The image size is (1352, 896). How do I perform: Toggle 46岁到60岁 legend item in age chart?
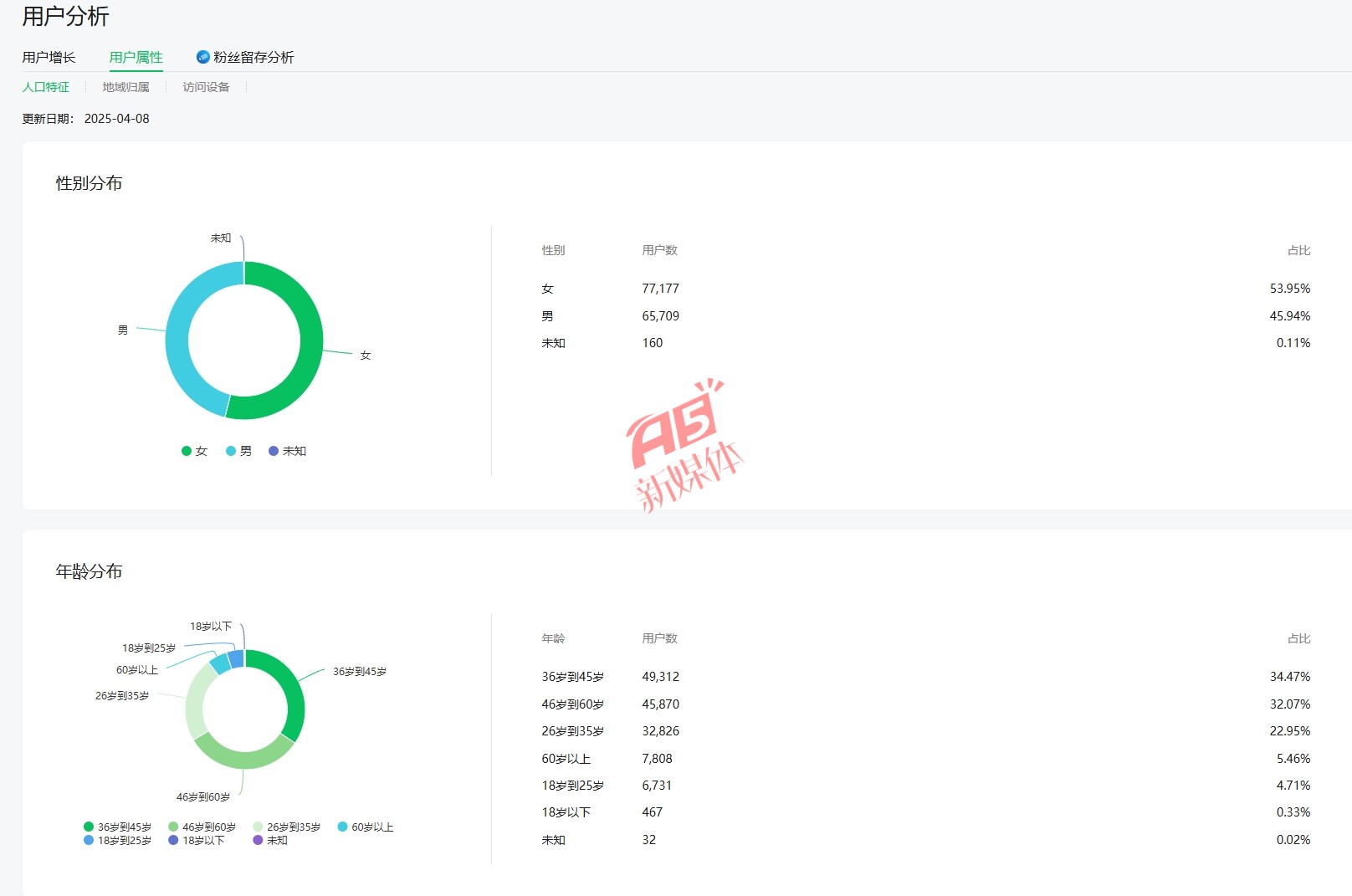(202, 827)
